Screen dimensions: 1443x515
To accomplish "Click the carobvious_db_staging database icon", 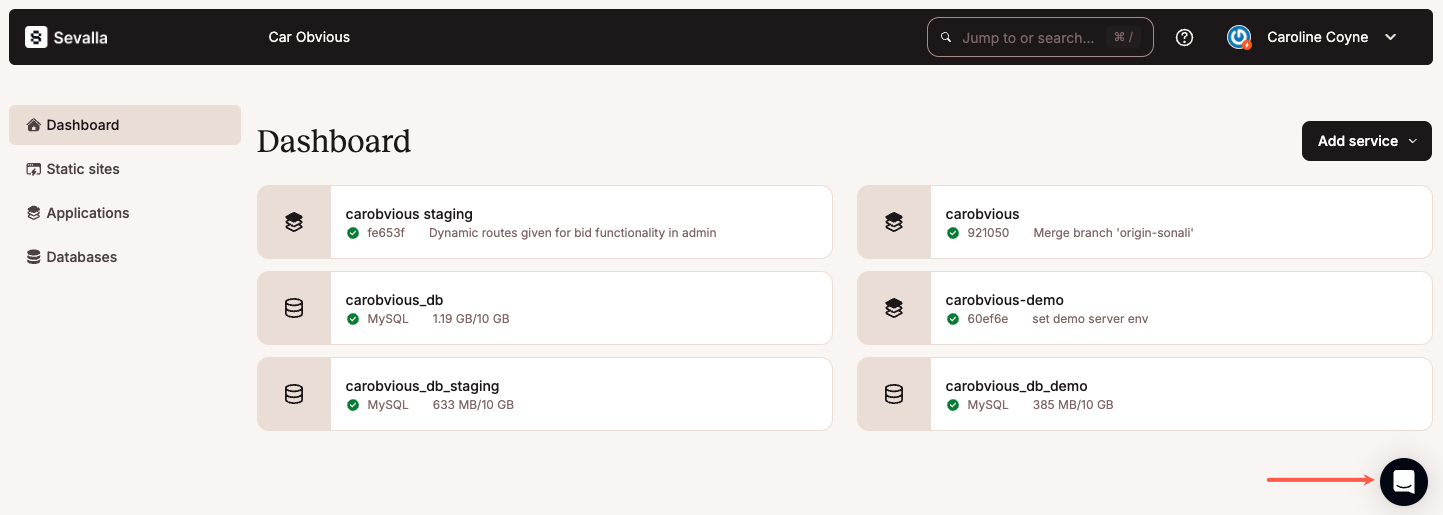I will point(294,394).
